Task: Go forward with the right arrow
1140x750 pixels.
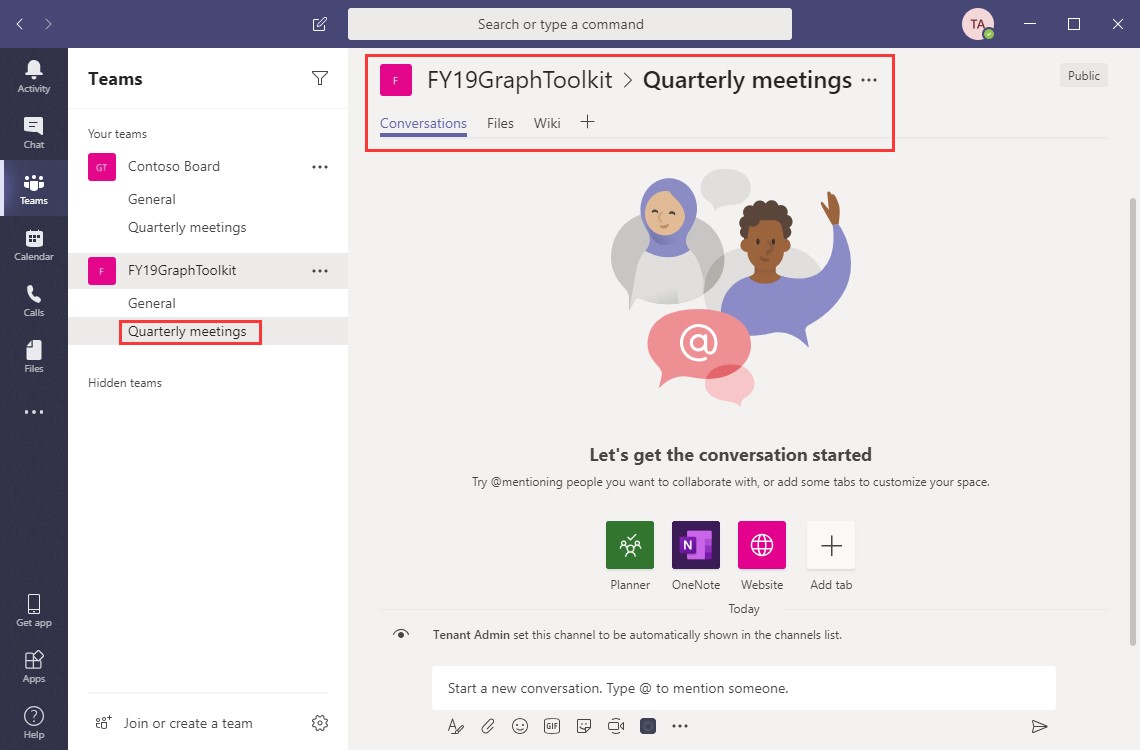Action: point(48,24)
